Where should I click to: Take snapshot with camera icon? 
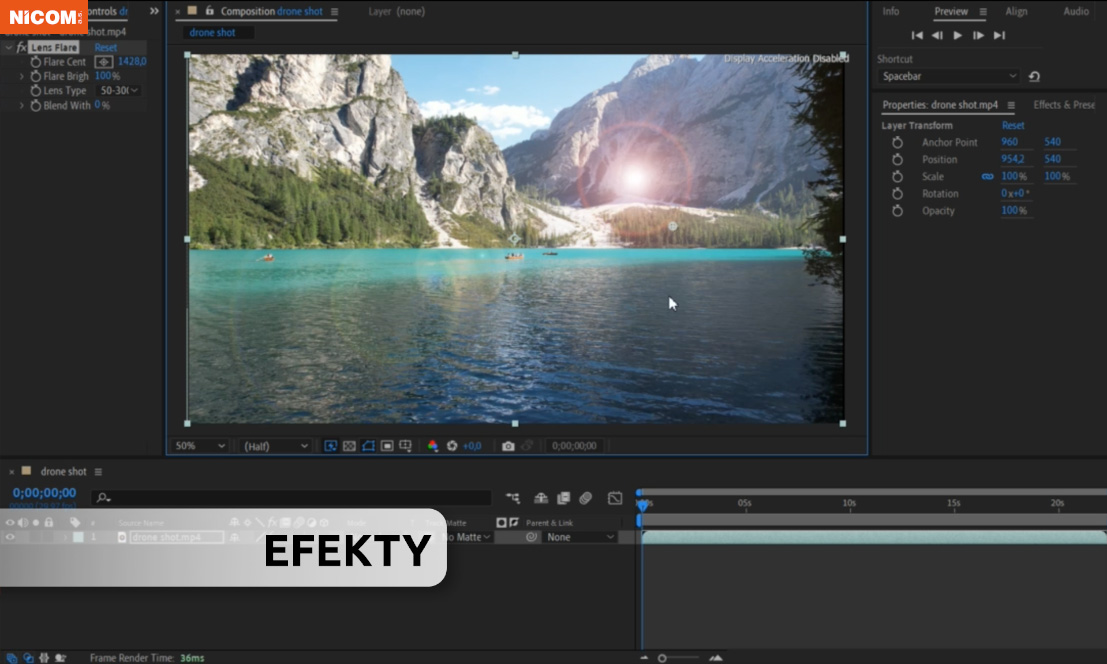click(x=508, y=446)
